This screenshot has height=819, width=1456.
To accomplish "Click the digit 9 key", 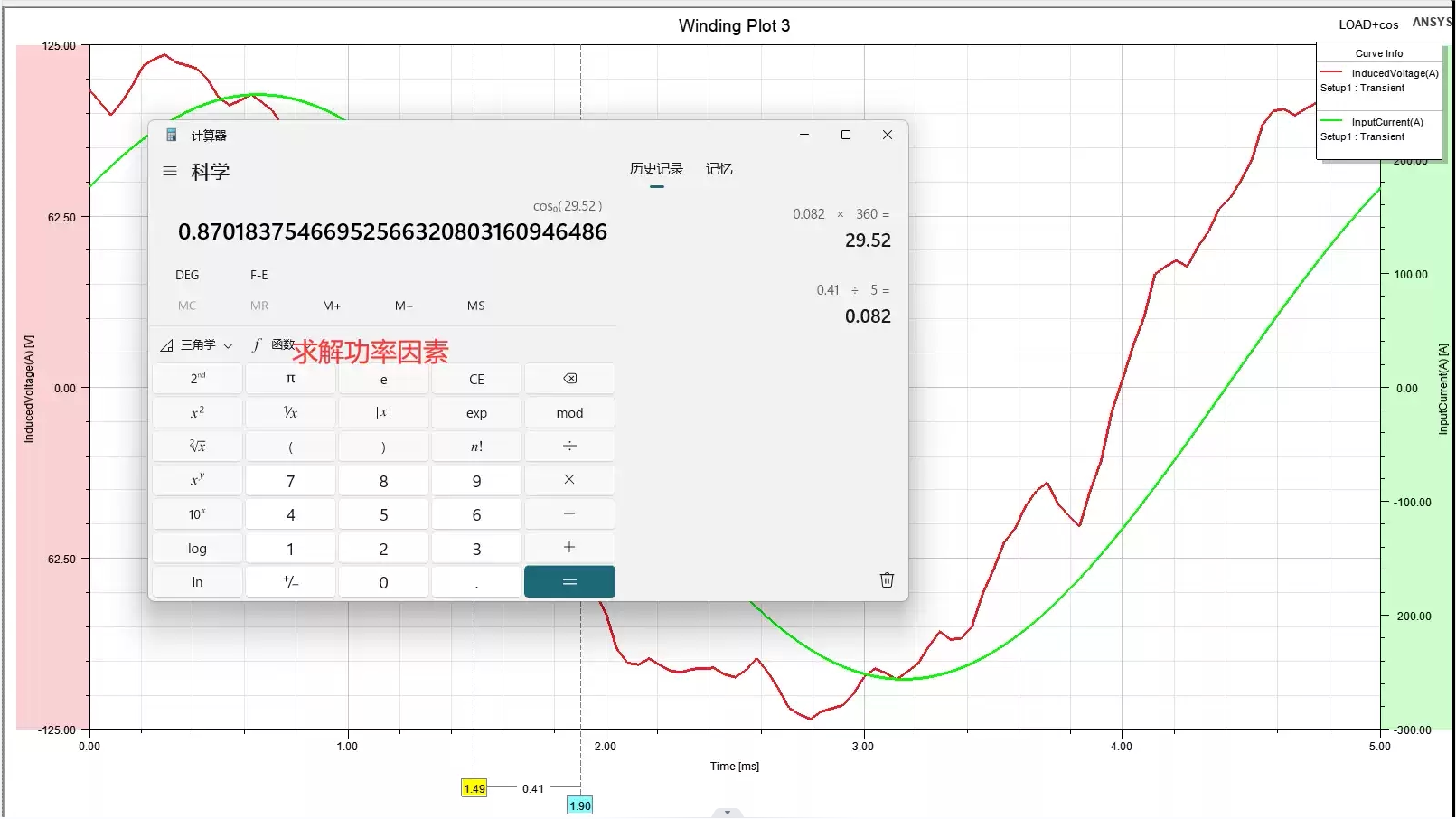I will pyautogui.click(x=476, y=480).
